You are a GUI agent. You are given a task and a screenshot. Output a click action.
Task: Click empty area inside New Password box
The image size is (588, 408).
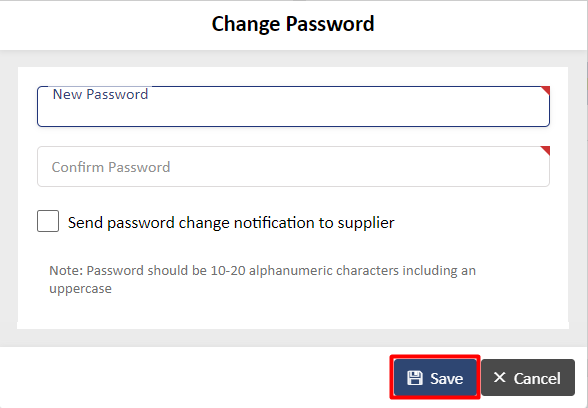pyautogui.click(x=338, y=112)
